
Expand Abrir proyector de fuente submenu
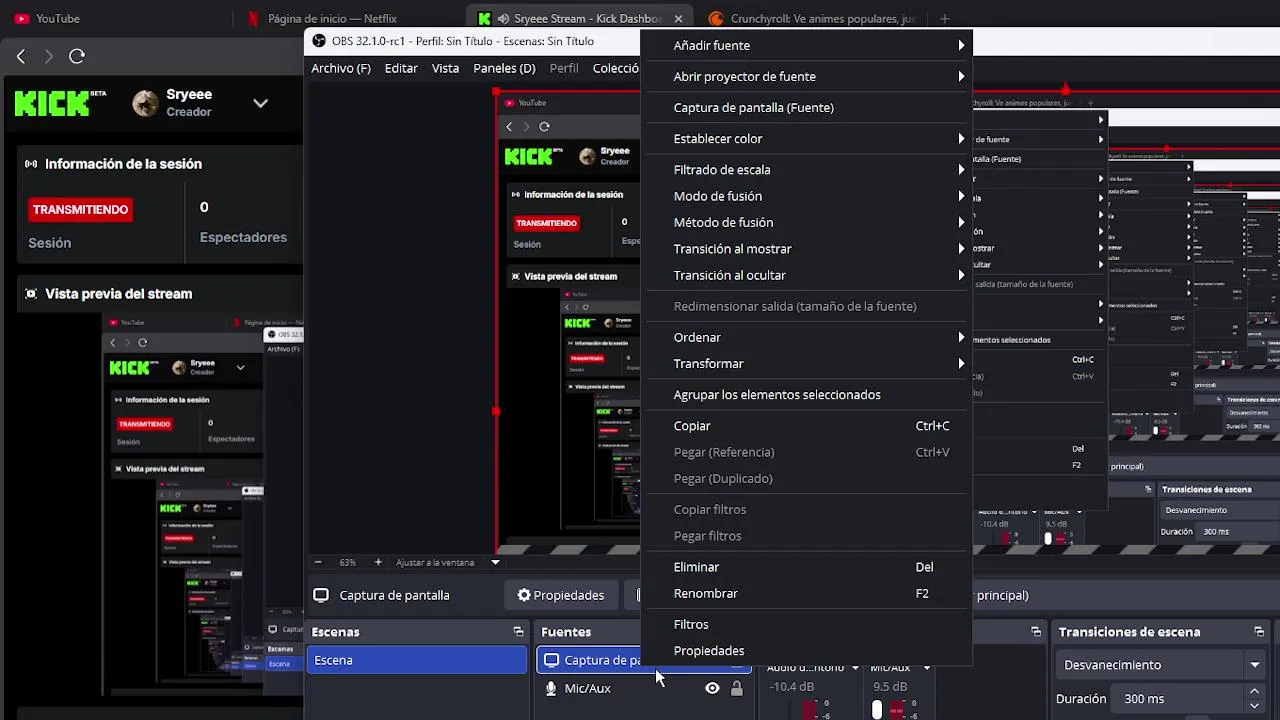806,76
